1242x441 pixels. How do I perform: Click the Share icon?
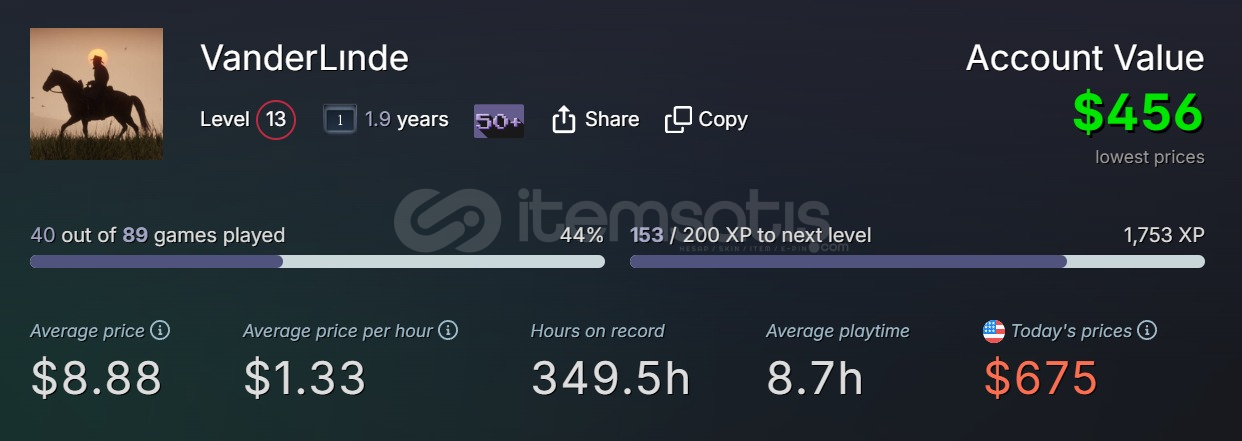click(x=564, y=119)
